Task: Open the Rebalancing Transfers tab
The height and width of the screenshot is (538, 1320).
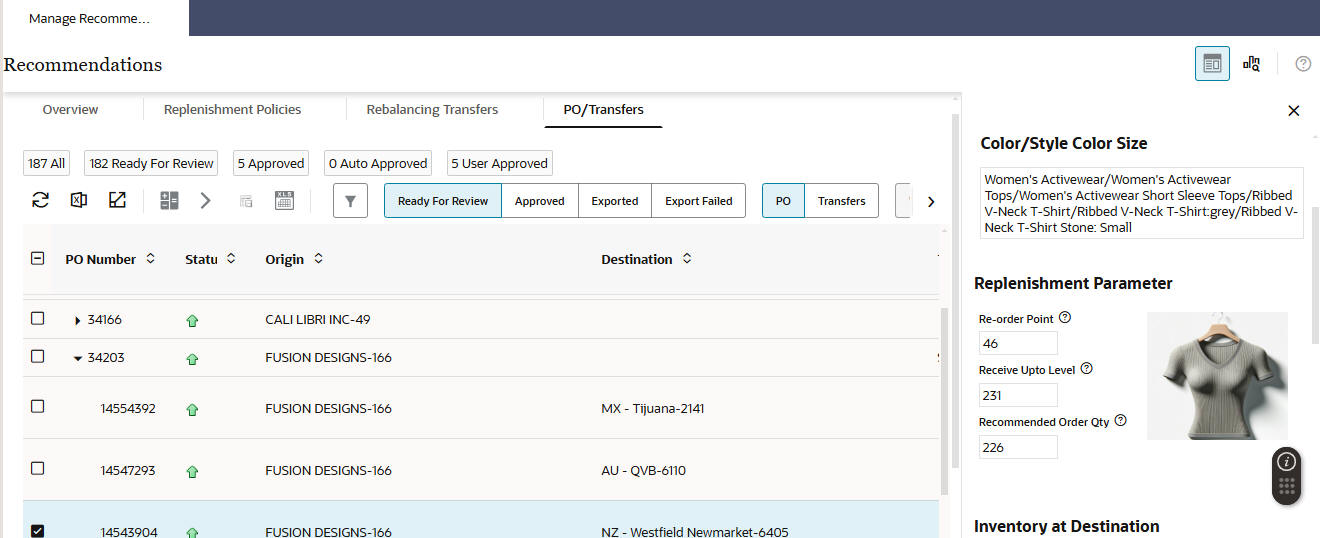Action: (x=432, y=109)
